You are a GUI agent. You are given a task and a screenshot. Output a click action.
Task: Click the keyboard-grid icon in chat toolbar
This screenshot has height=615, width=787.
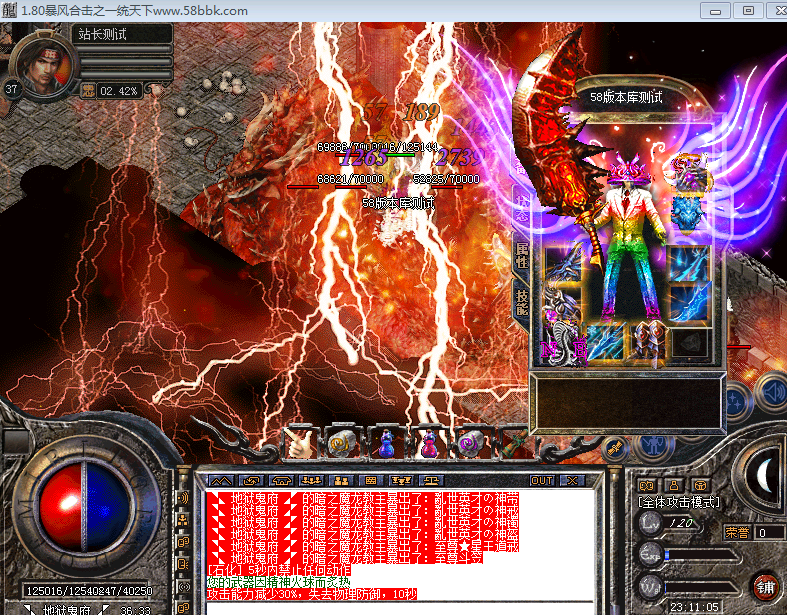coord(371,481)
